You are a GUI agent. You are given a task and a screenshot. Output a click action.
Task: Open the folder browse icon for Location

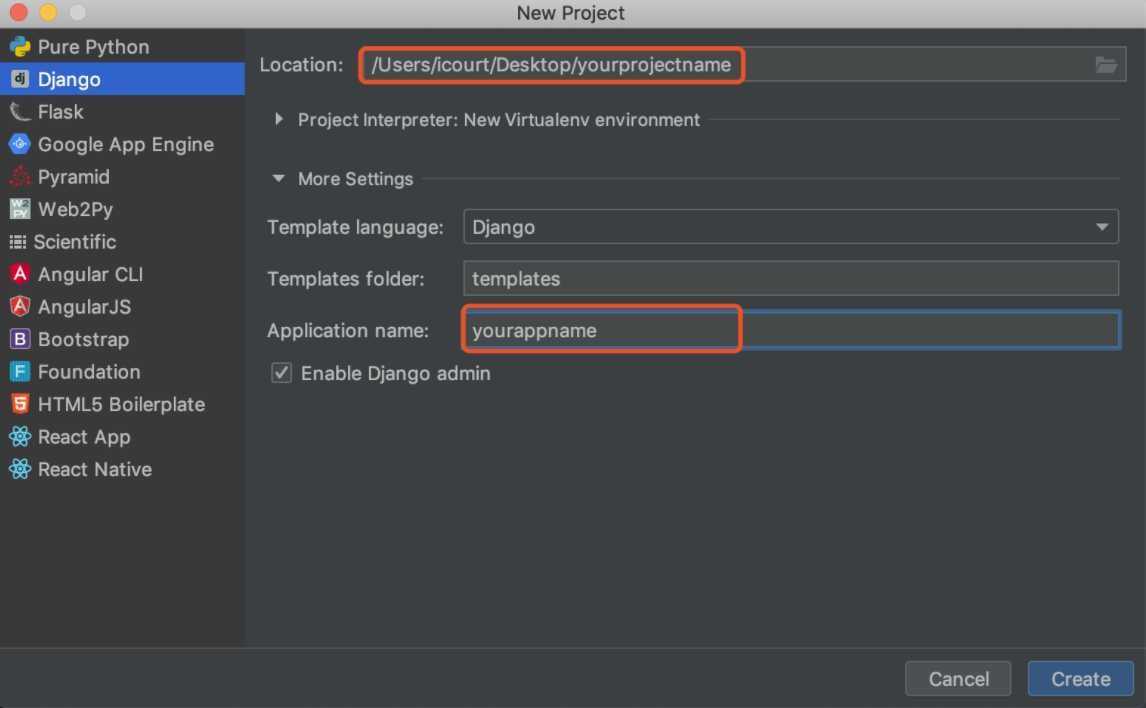pos(1106,65)
